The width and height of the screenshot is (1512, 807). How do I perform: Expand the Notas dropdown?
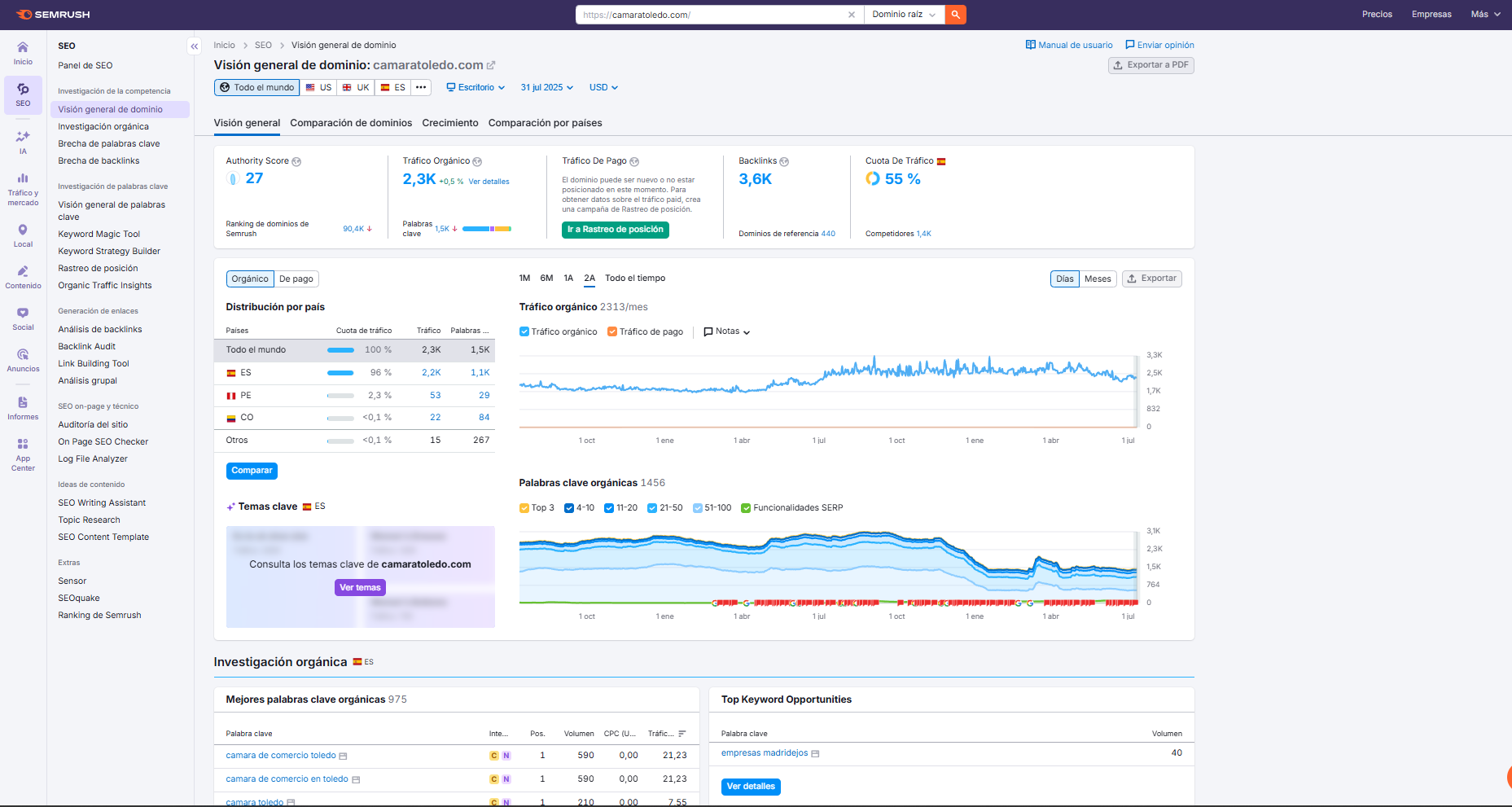point(727,331)
